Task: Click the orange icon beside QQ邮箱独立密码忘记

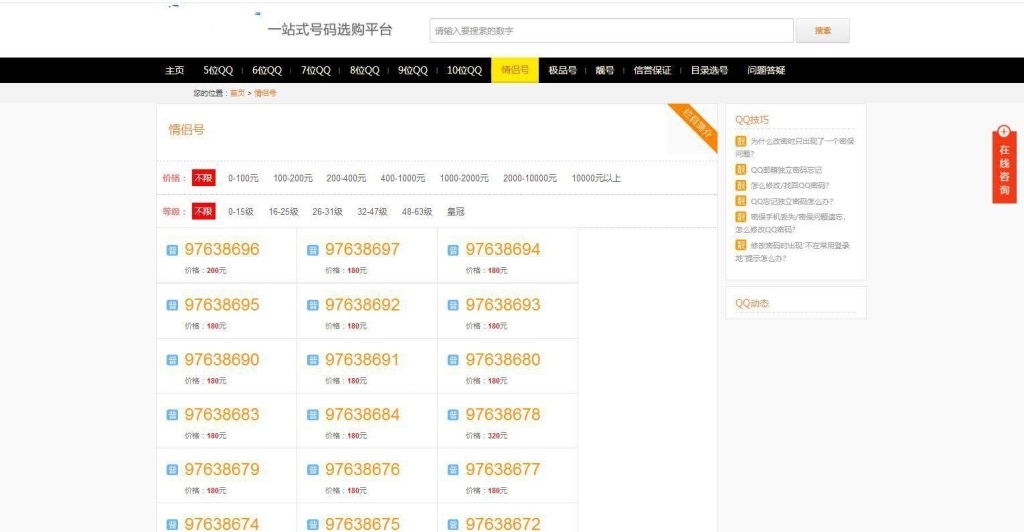Action: pos(741,170)
